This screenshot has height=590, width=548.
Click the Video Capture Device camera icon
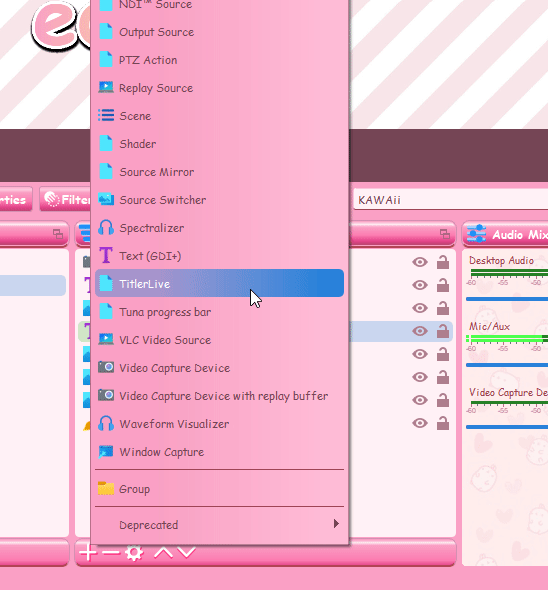click(106, 367)
